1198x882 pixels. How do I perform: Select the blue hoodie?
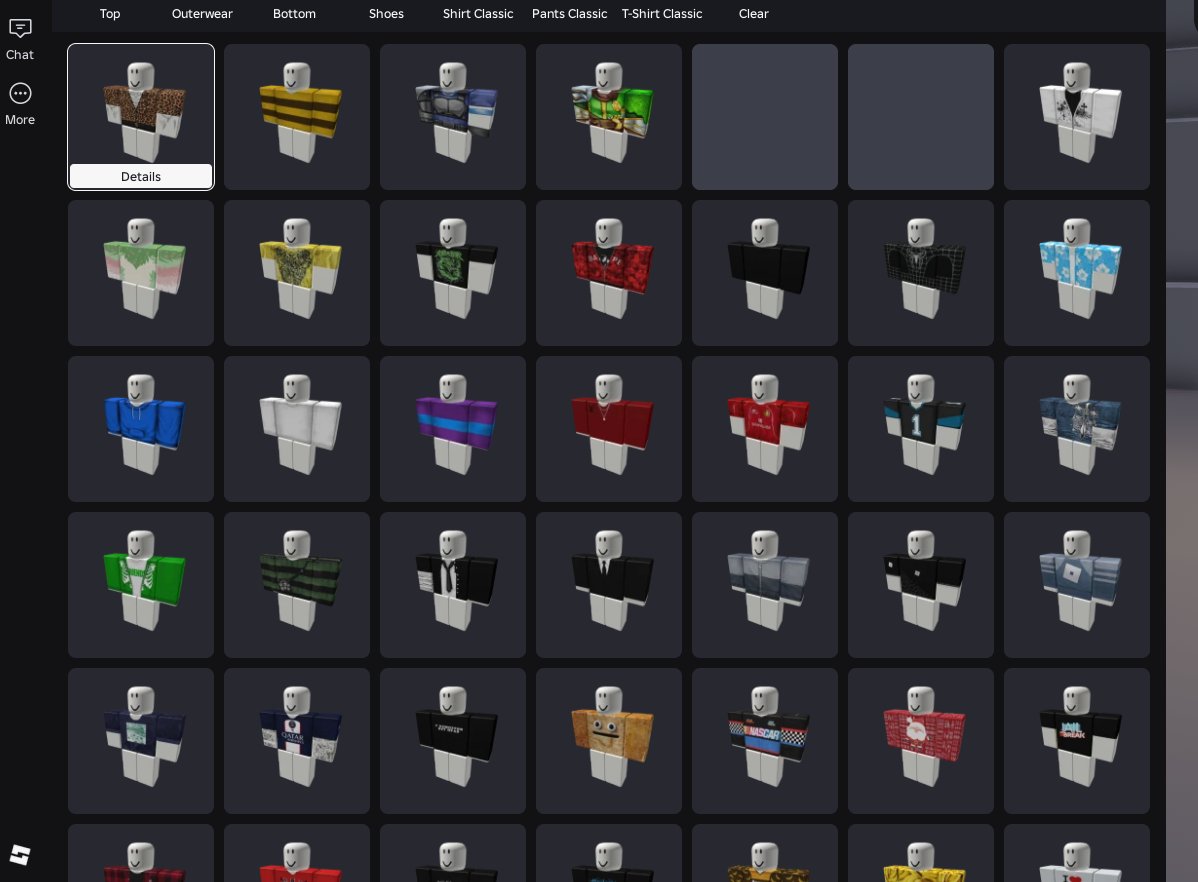pyautogui.click(x=141, y=429)
